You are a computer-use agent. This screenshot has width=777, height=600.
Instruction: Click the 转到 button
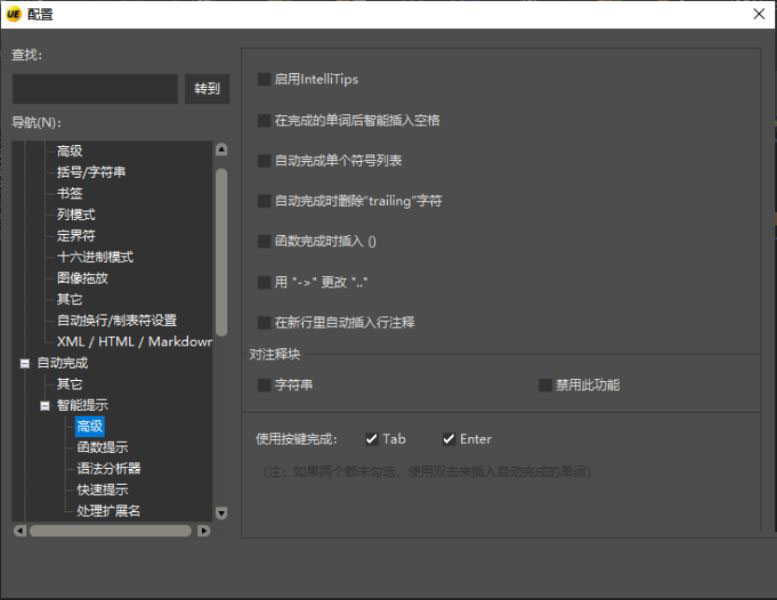tap(207, 89)
